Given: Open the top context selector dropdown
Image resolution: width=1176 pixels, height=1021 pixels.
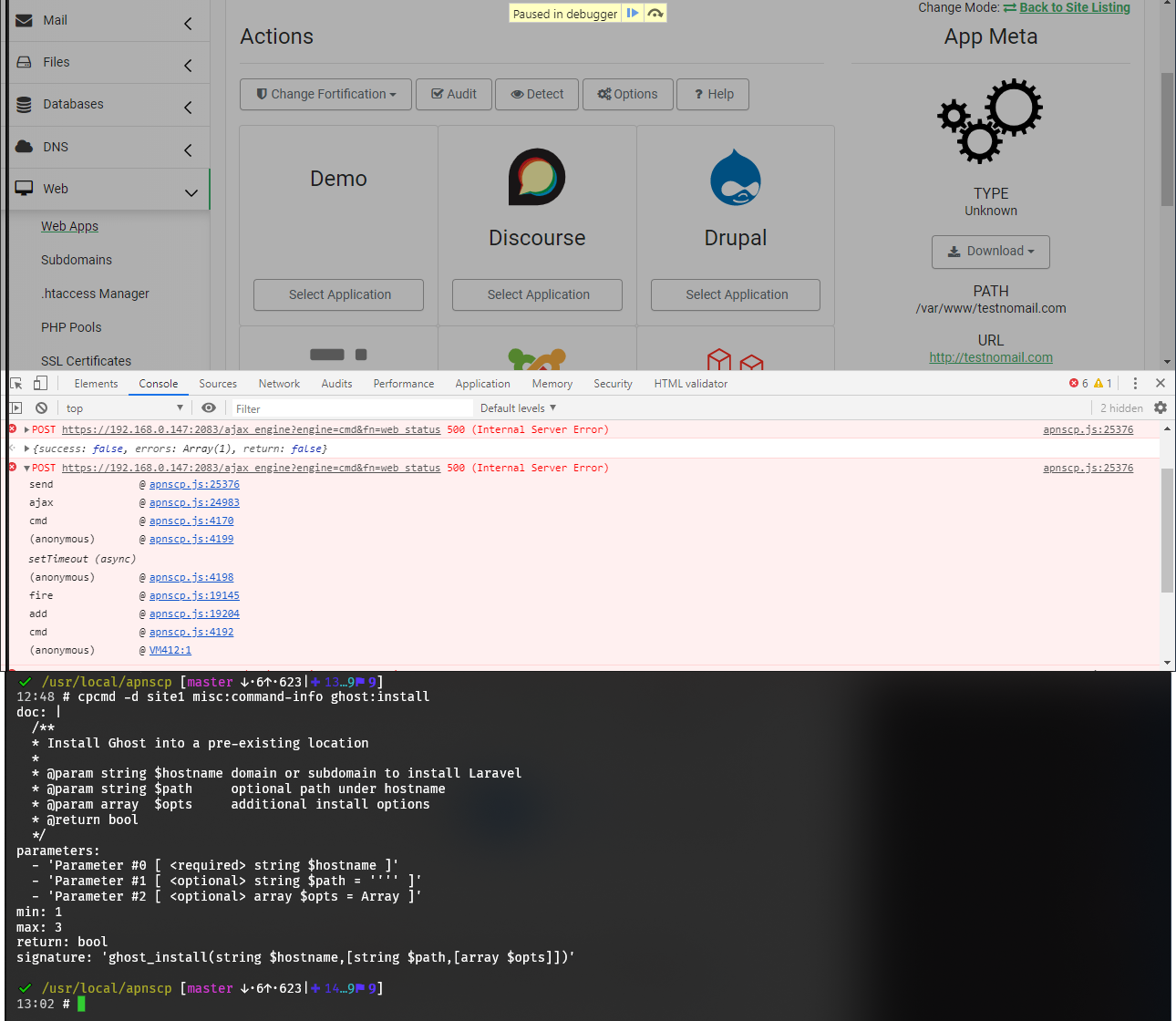Looking at the screenshot, I should (124, 408).
